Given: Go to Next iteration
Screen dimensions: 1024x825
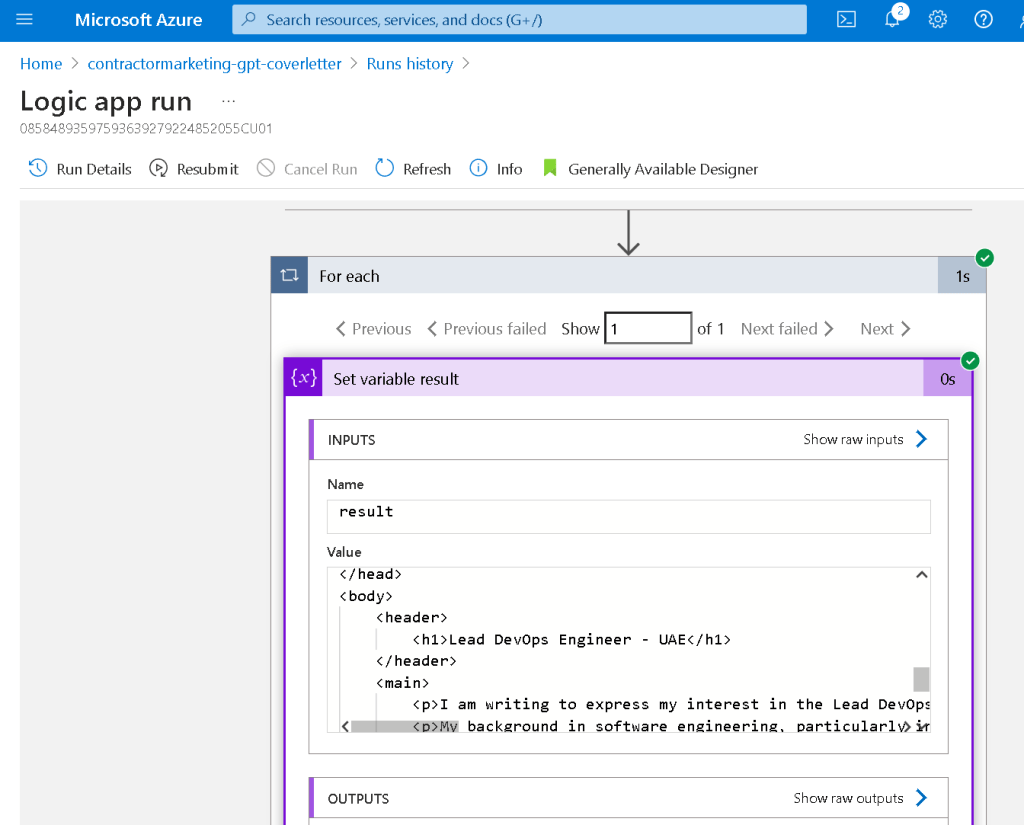Looking at the screenshot, I should point(885,329).
